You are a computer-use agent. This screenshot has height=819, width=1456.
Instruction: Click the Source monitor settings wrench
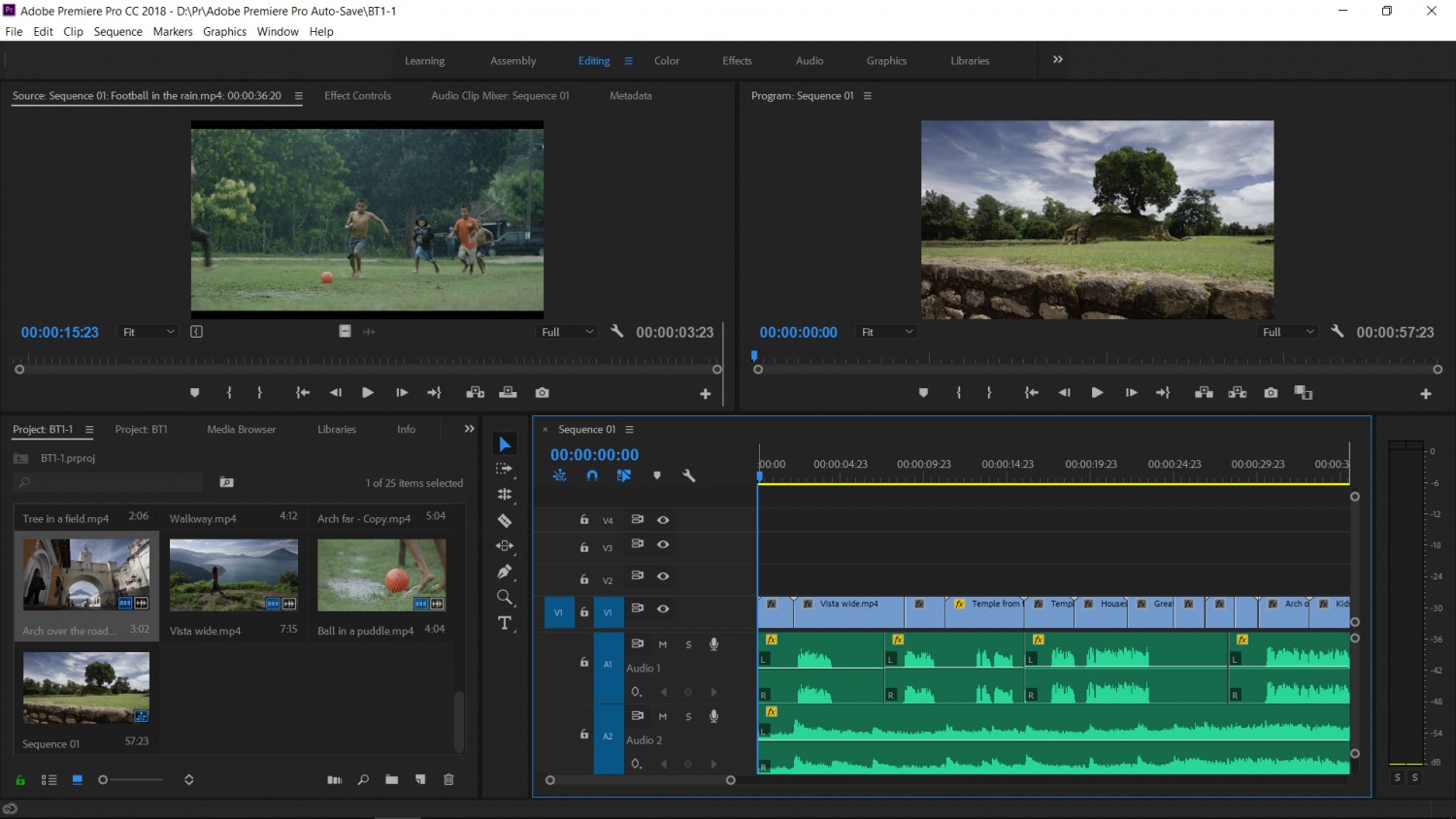[x=616, y=331]
